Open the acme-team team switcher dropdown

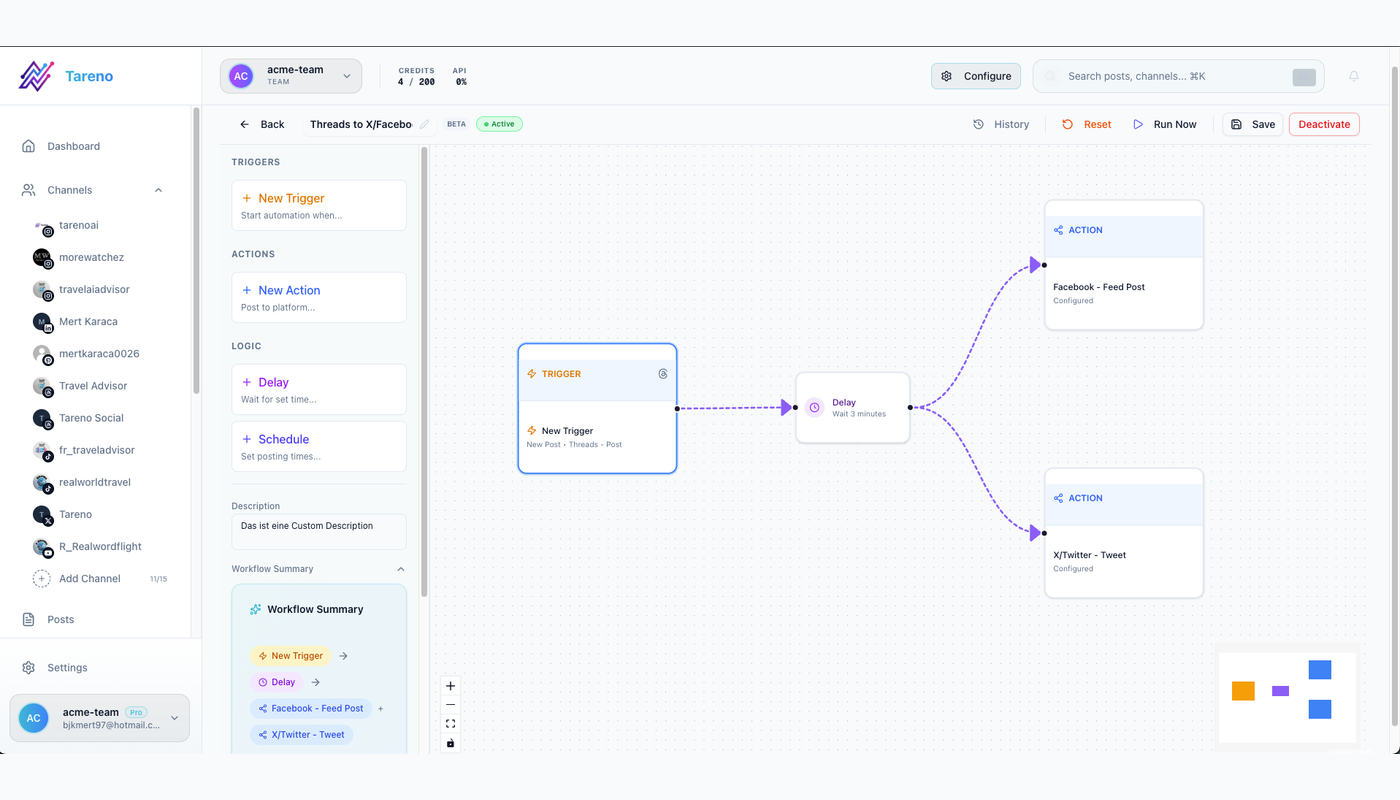[291, 76]
